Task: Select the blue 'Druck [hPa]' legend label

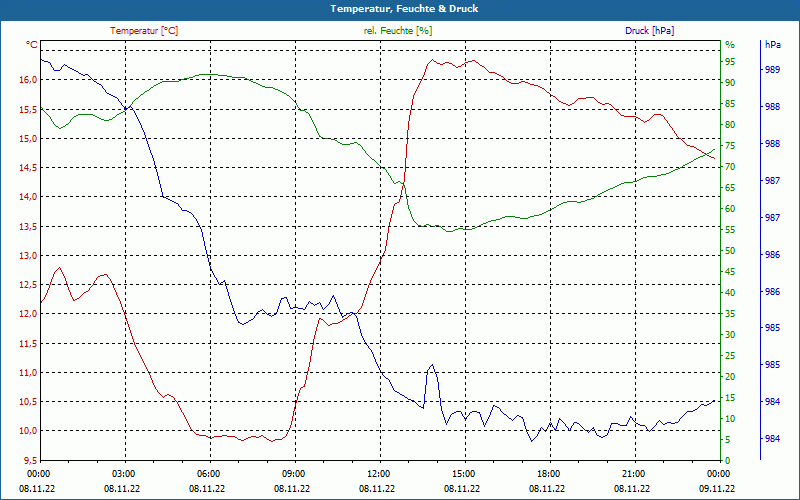Action: coord(649,31)
